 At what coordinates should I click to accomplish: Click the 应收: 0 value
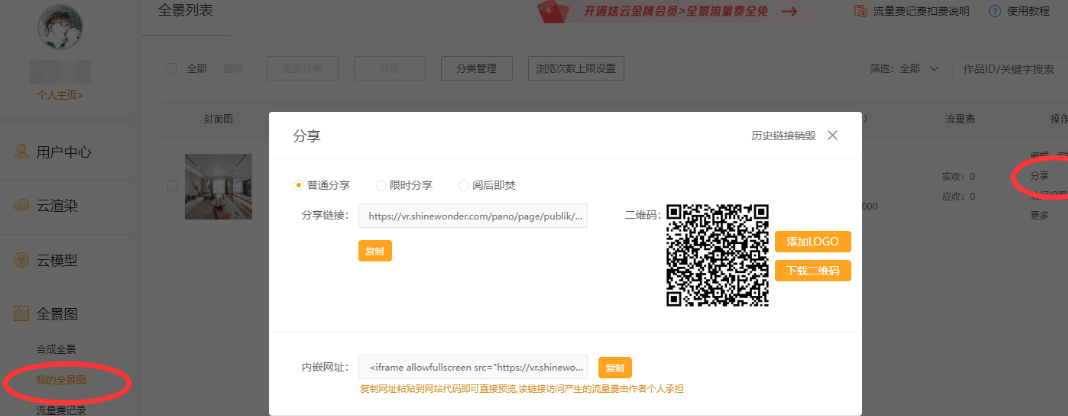(x=958, y=197)
